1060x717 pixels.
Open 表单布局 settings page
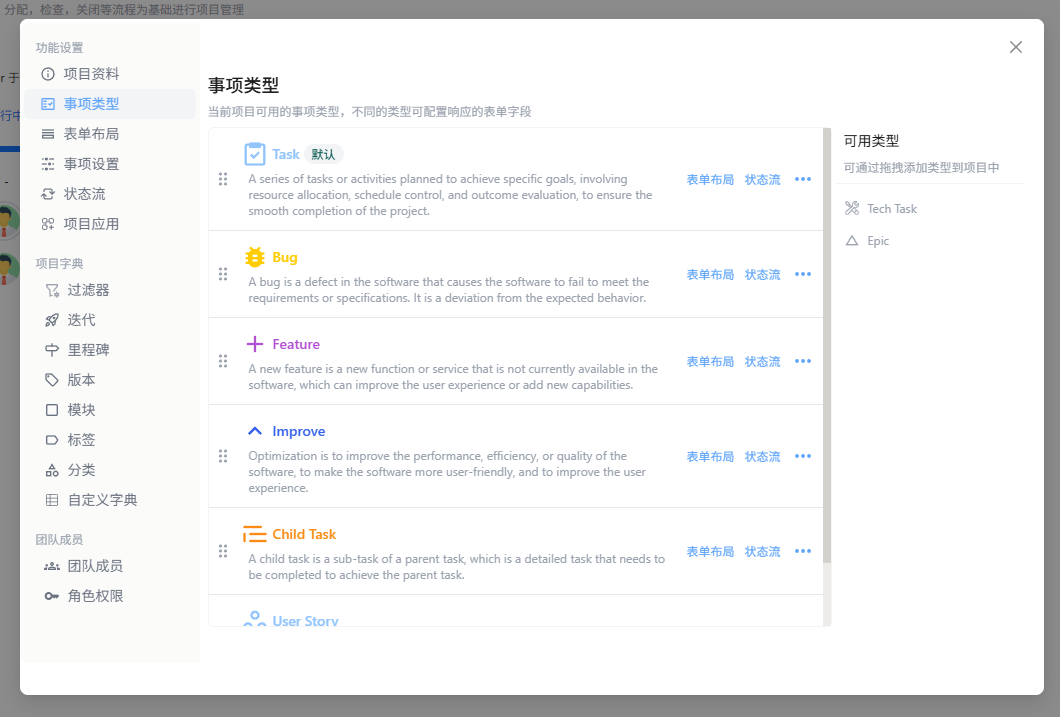tap(110, 134)
